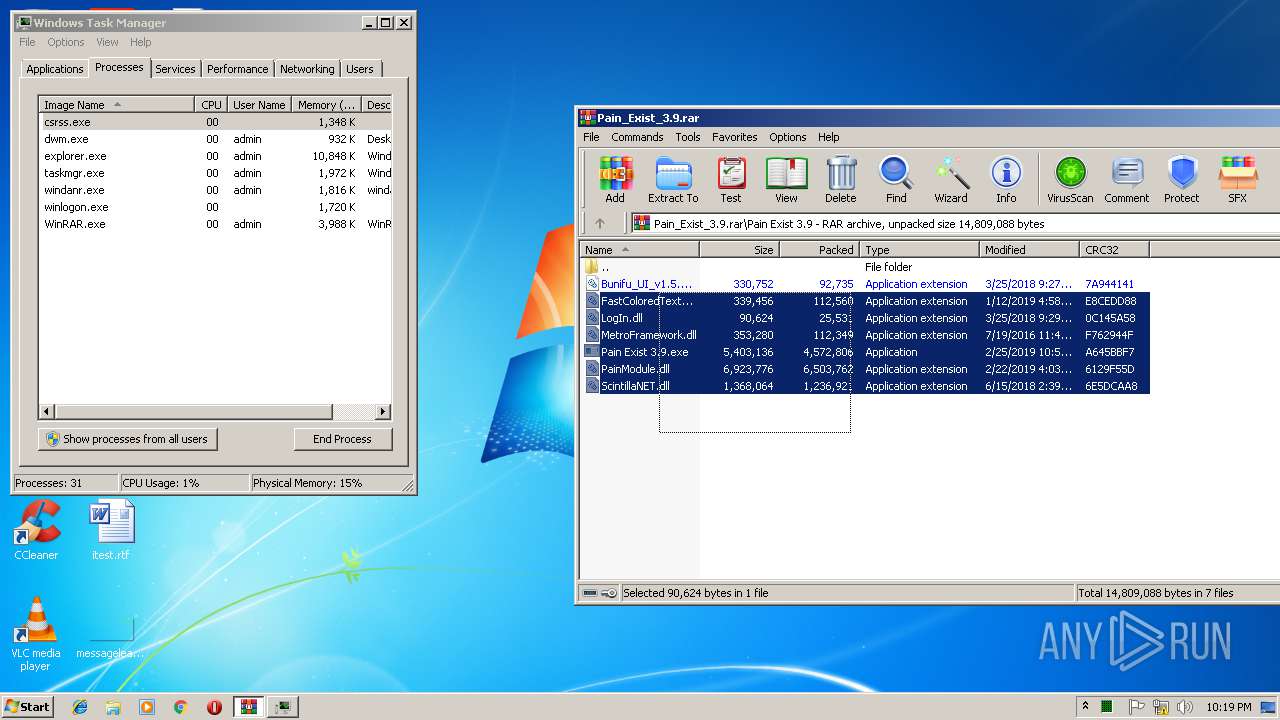Switch to the Applications tab
The image size is (1280, 720).
[x=54, y=69]
